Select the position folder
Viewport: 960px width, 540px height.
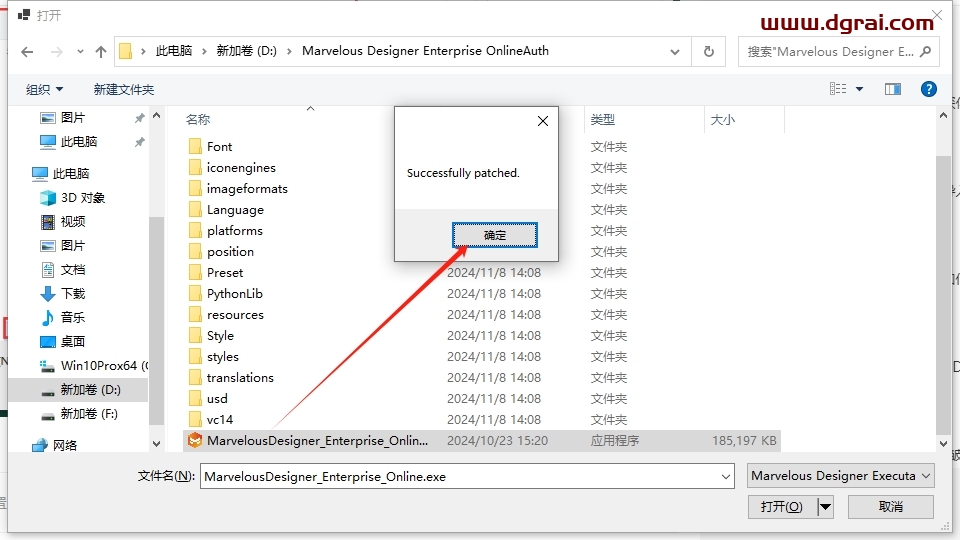[230, 252]
